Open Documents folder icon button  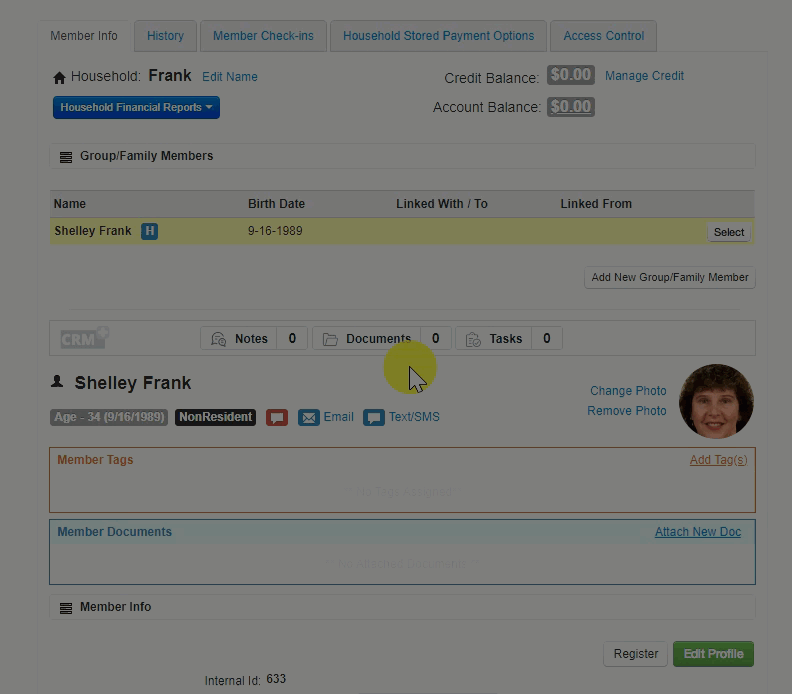(330, 339)
